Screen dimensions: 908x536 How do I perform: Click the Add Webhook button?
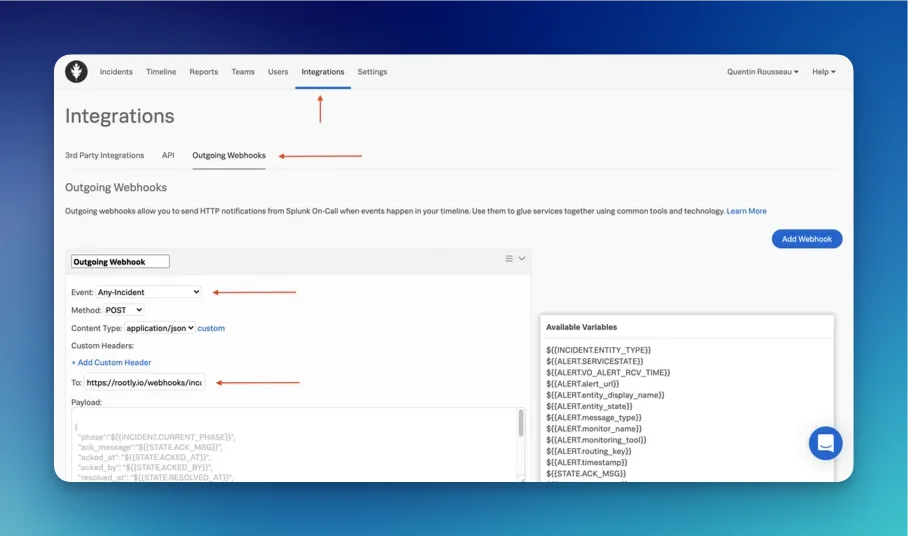[807, 238]
